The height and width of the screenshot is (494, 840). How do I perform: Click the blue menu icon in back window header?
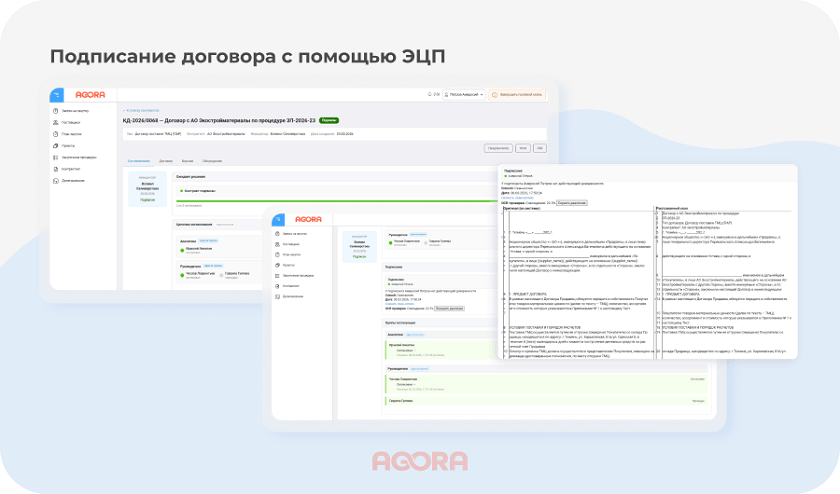[57, 95]
